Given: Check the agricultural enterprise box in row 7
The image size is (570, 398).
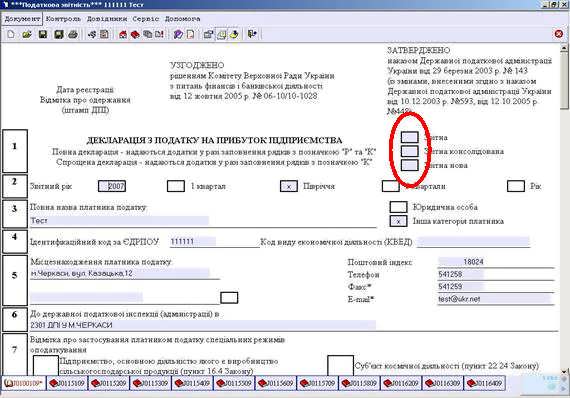Looking at the screenshot, I should coord(46,366).
